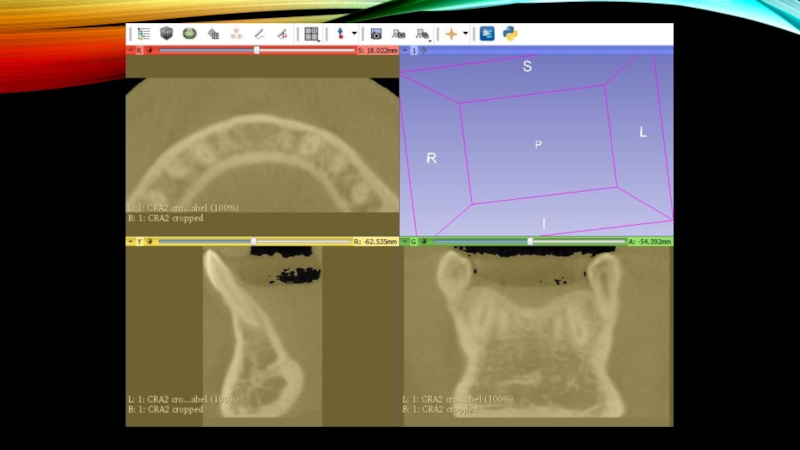Image resolution: width=800 pixels, height=450 pixels.
Task: Open the Data module icon
Action: tap(144, 34)
